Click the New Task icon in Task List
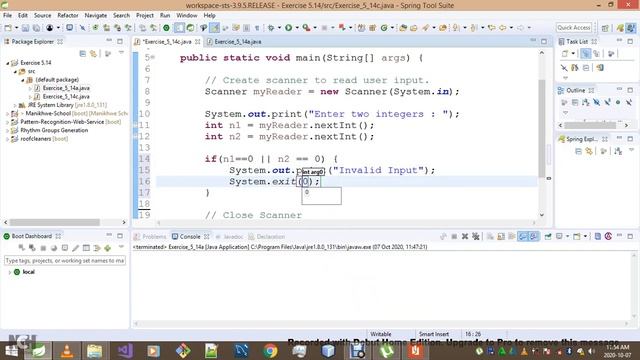The height and width of the screenshot is (360, 640). click(565, 53)
